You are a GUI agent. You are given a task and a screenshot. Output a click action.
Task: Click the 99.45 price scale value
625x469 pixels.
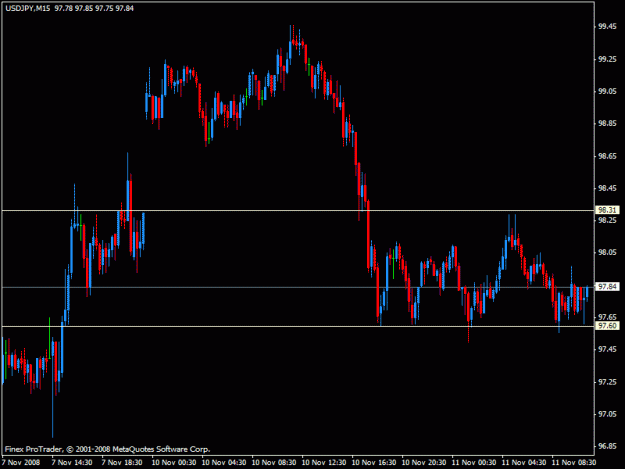607,26
